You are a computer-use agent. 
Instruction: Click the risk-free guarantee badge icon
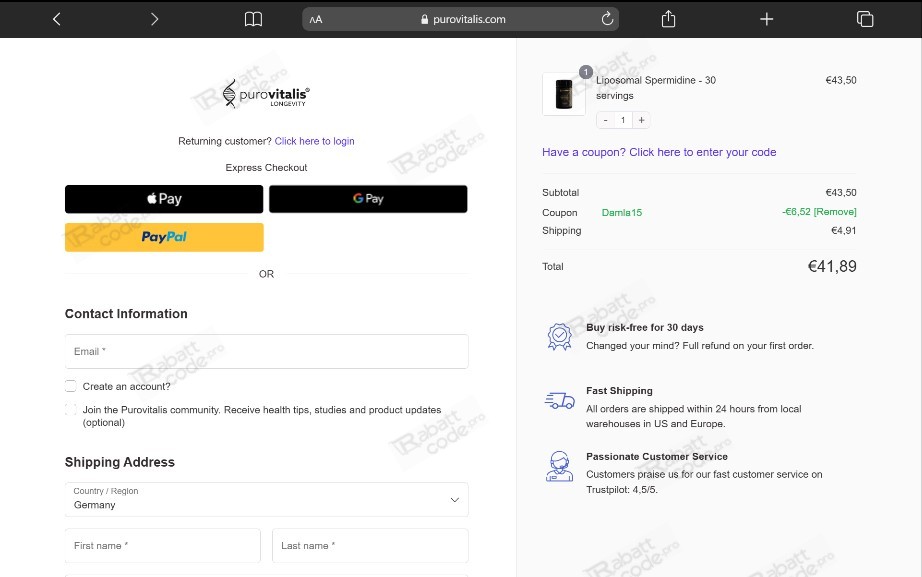pos(559,337)
